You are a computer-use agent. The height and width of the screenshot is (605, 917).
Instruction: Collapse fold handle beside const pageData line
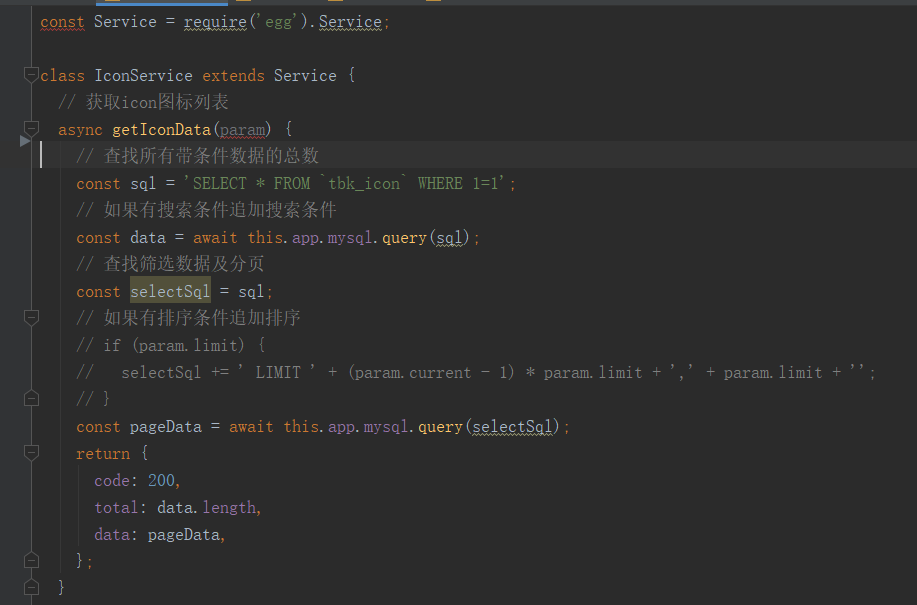(30, 398)
